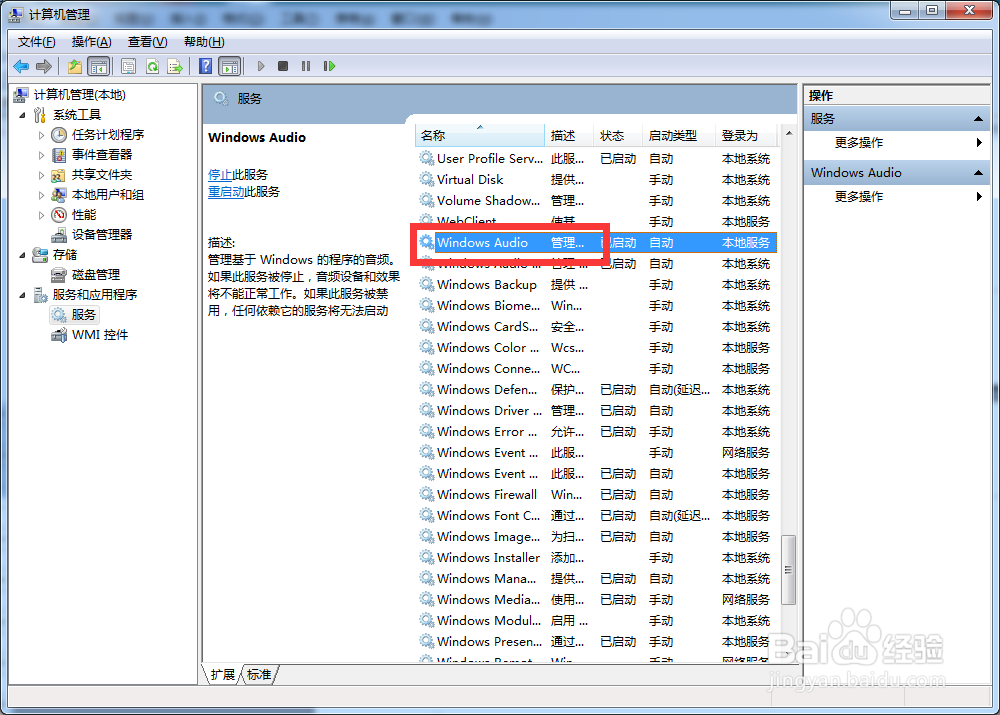This screenshot has height=715, width=1000.
Task: Click the Pause service icon
Action: (306, 66)
